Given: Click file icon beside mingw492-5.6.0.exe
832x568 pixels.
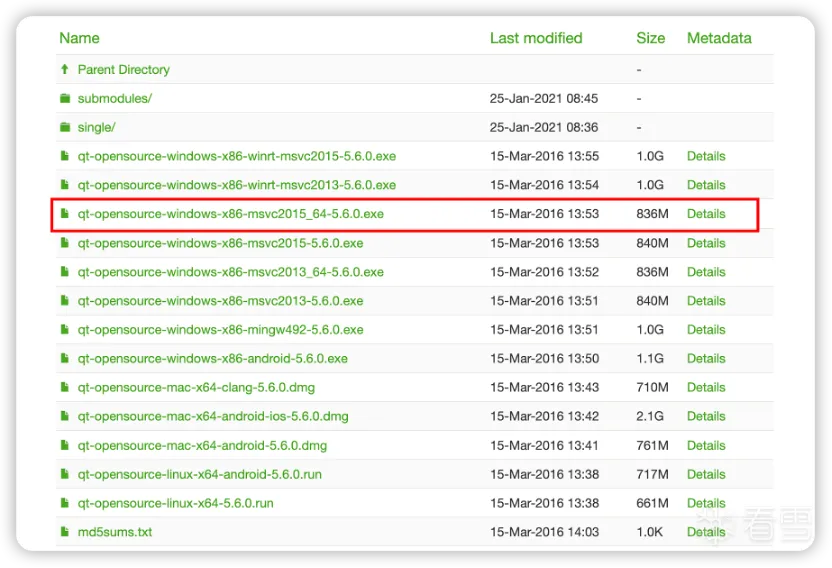Looking at the screenshot, I should tap(65, 329).
